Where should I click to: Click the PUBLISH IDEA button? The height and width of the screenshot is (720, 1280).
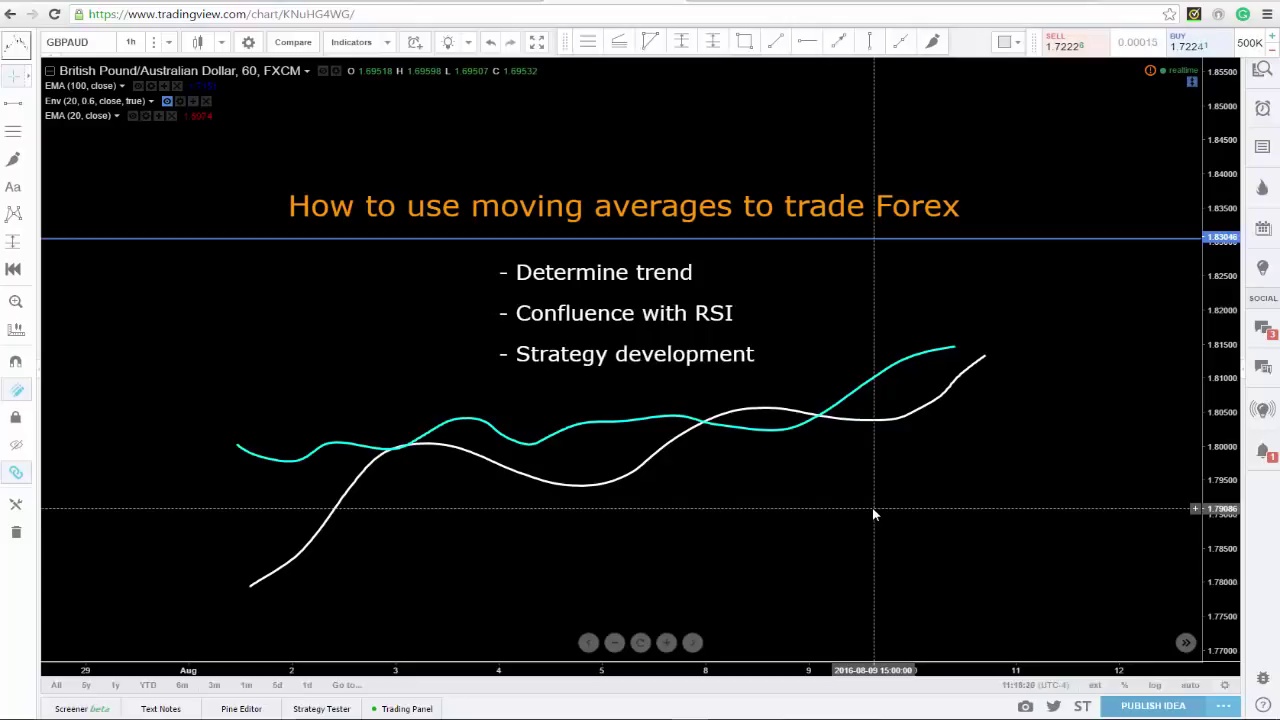[x=1153, y=706]
